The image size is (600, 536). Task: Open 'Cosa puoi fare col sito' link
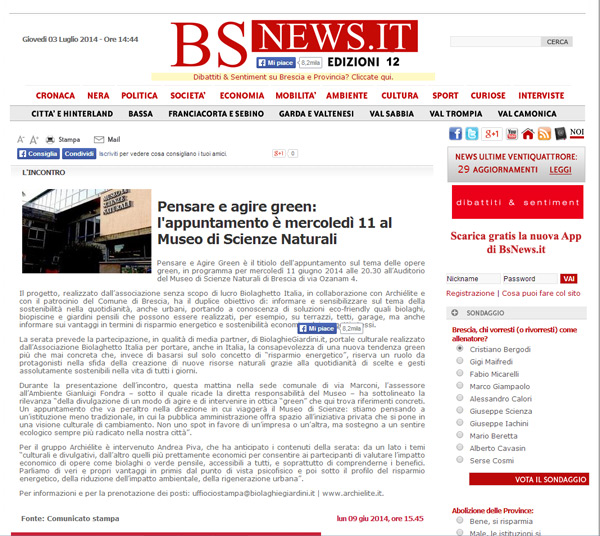(x=541, y=293)
